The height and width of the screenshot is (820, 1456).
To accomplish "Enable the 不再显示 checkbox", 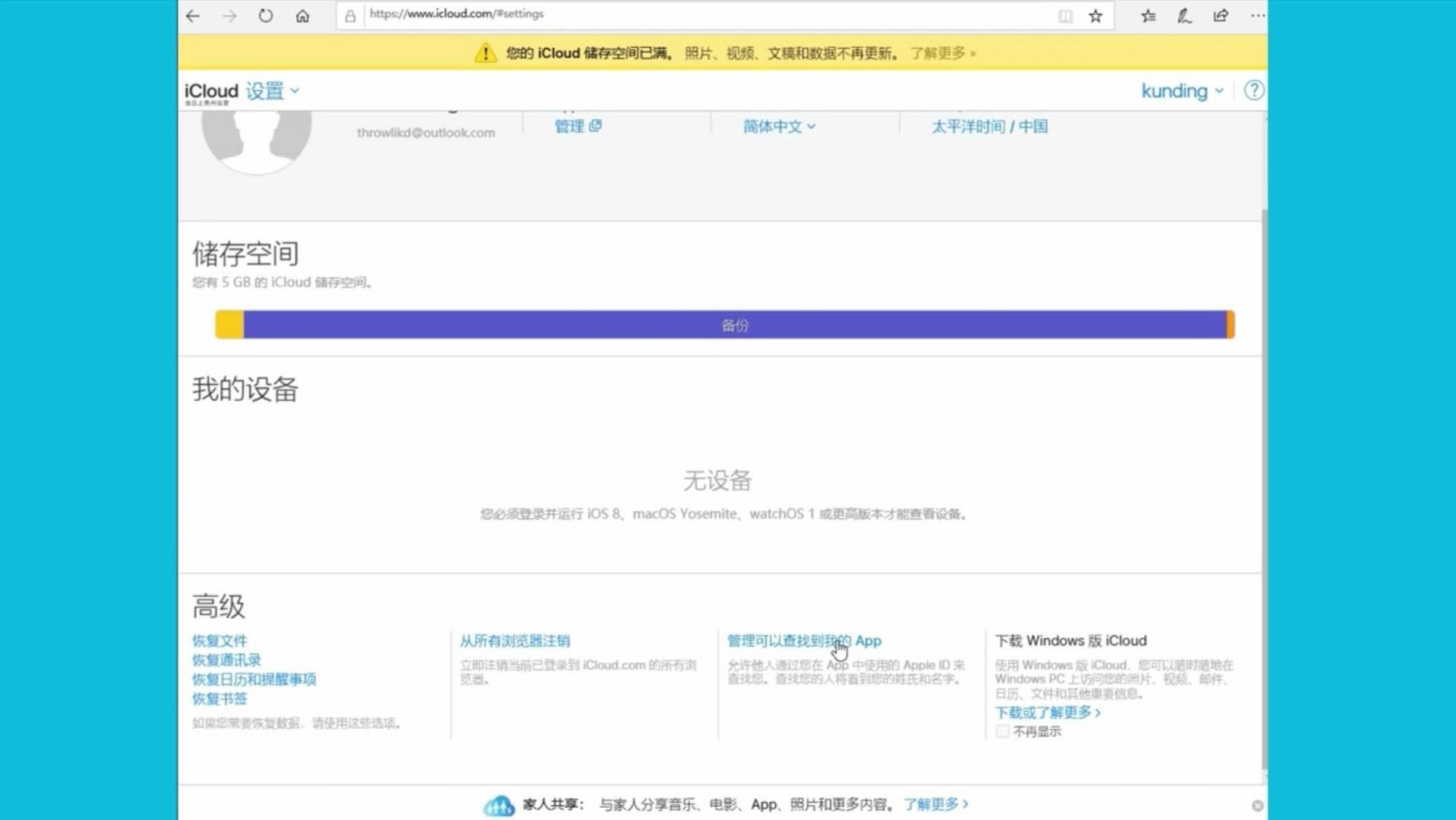I will click(x=1003, y=730).
